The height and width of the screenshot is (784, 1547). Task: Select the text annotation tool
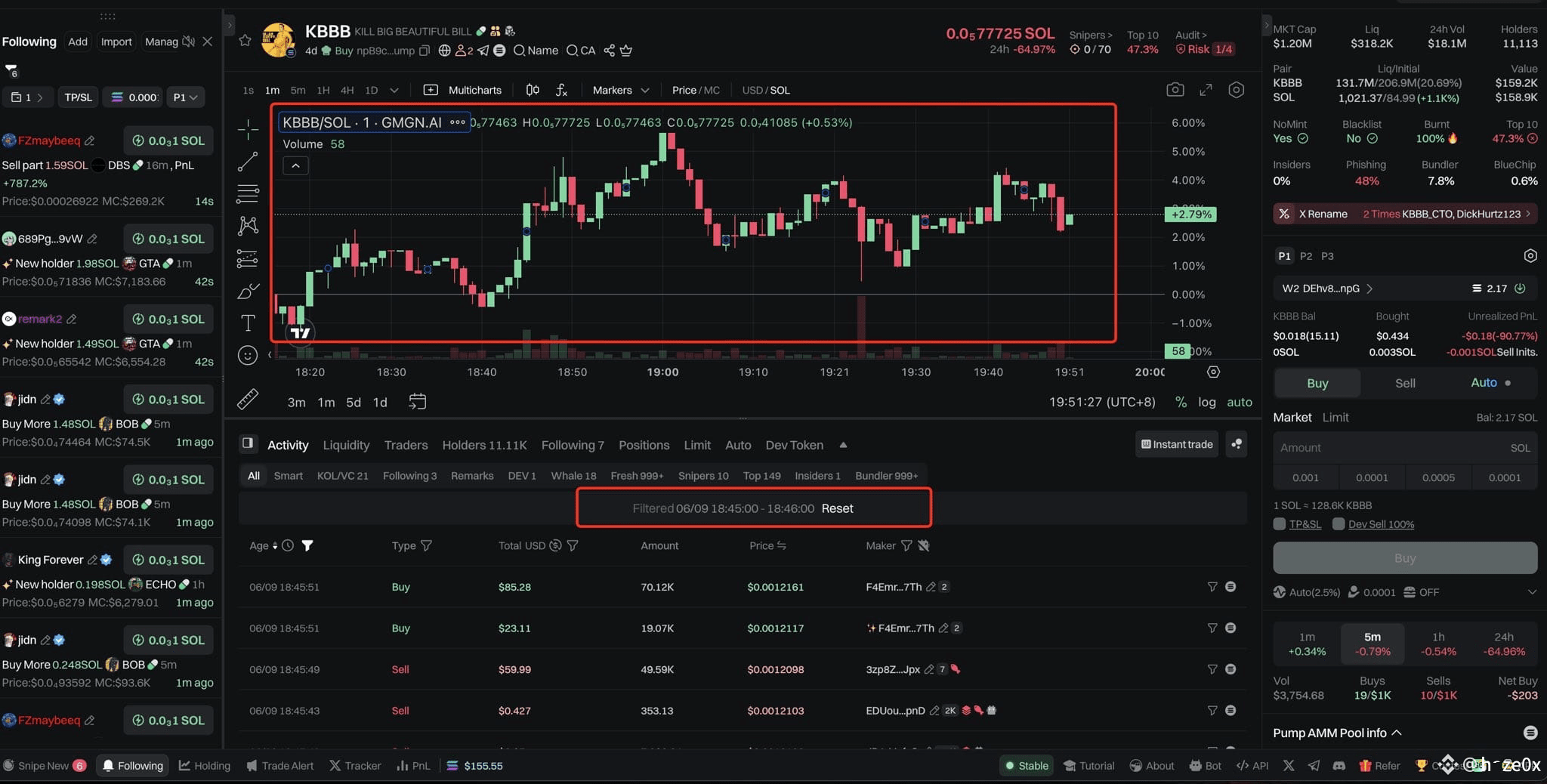click(248, 323)
